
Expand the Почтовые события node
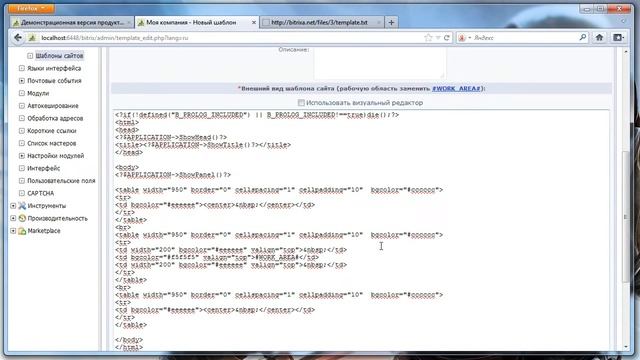point(22,81)
